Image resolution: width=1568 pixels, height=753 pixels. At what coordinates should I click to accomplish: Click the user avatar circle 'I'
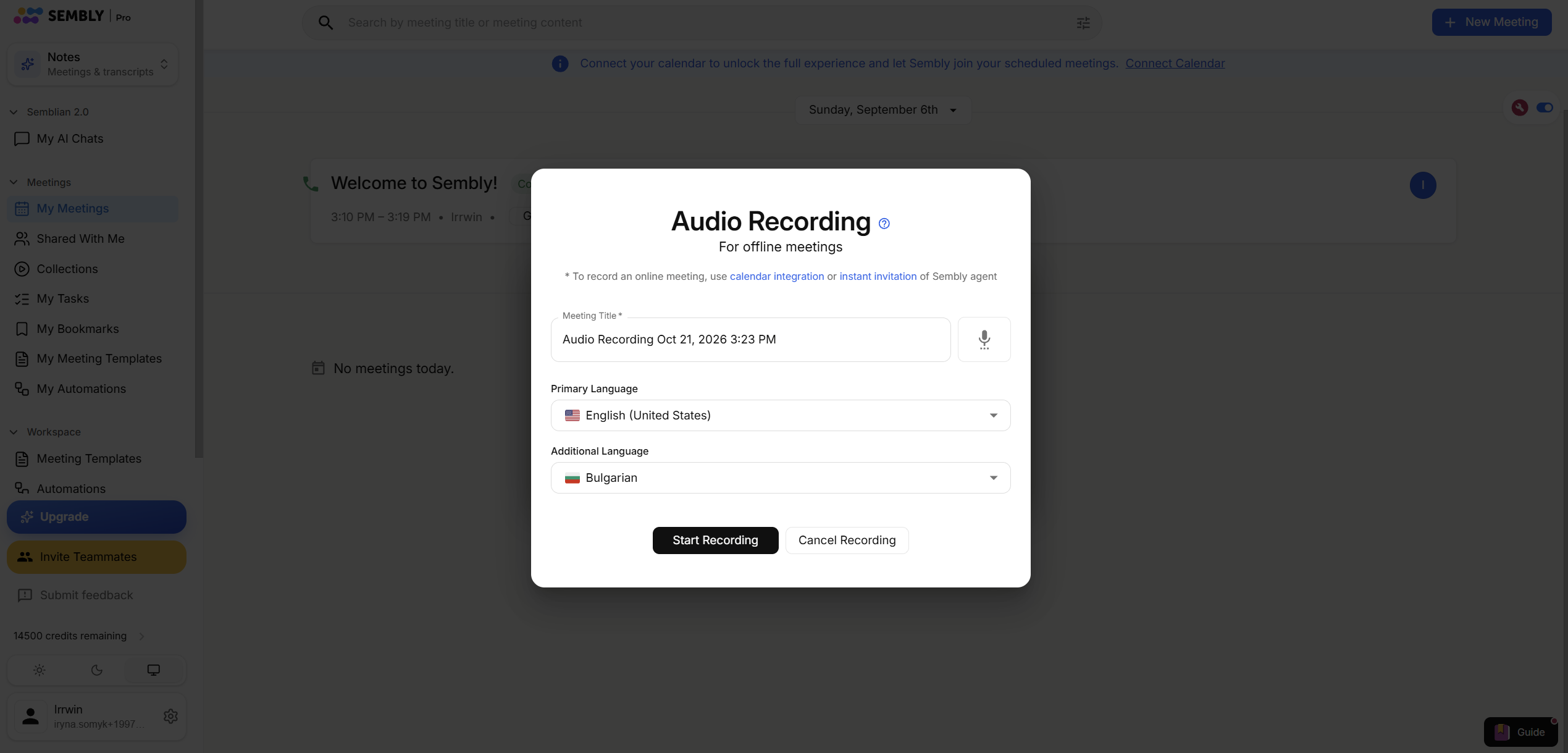(x=1423, y=185)
